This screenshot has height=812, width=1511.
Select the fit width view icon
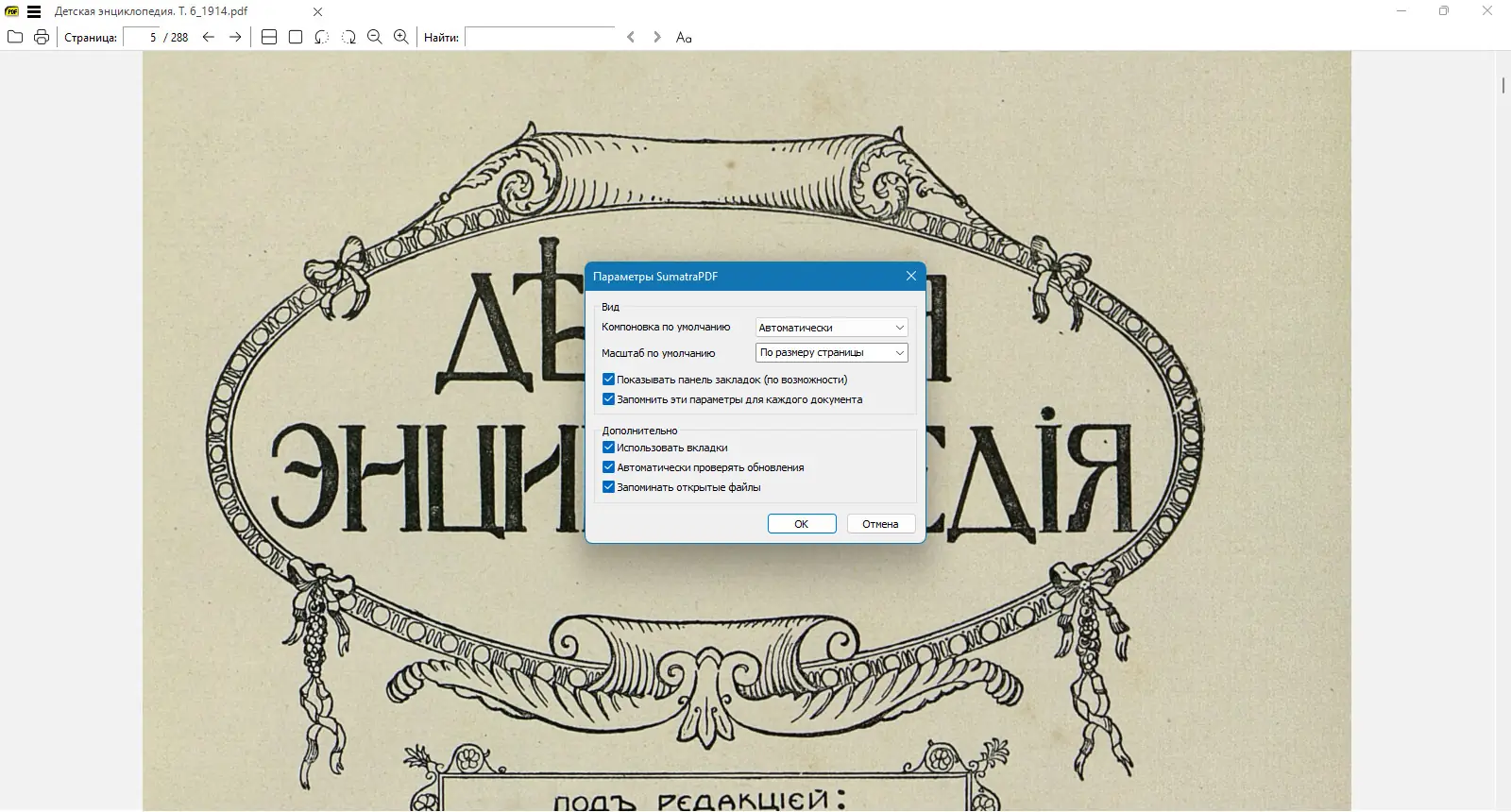coord(269,37)
